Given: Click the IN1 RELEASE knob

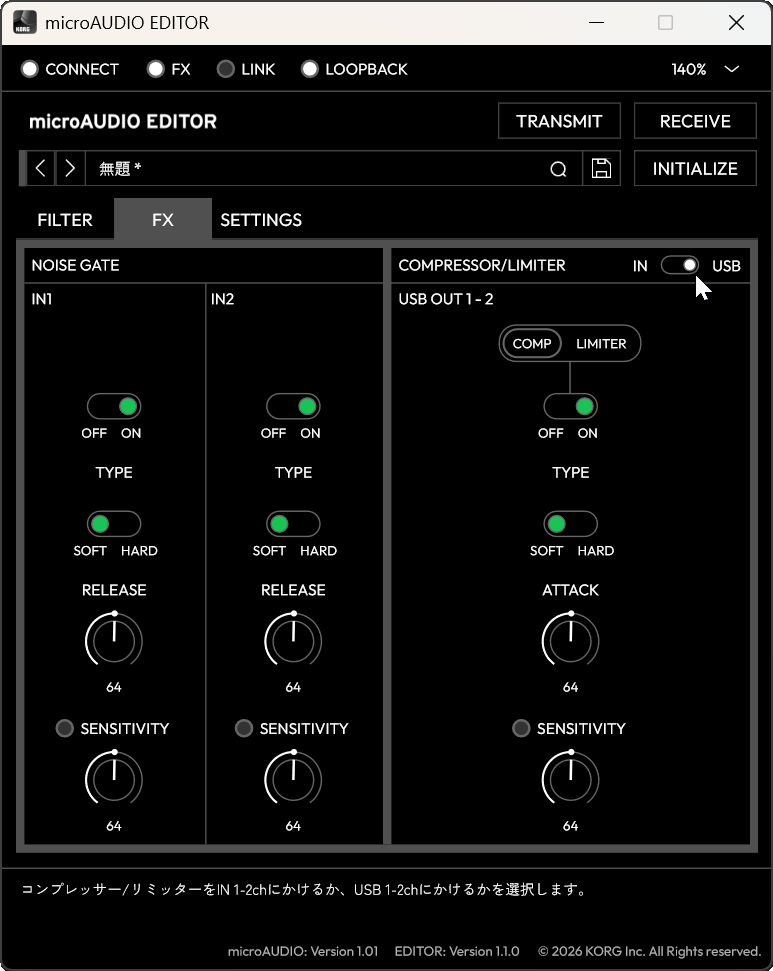Looking at the screenshot, I should (x=114, y=640).
